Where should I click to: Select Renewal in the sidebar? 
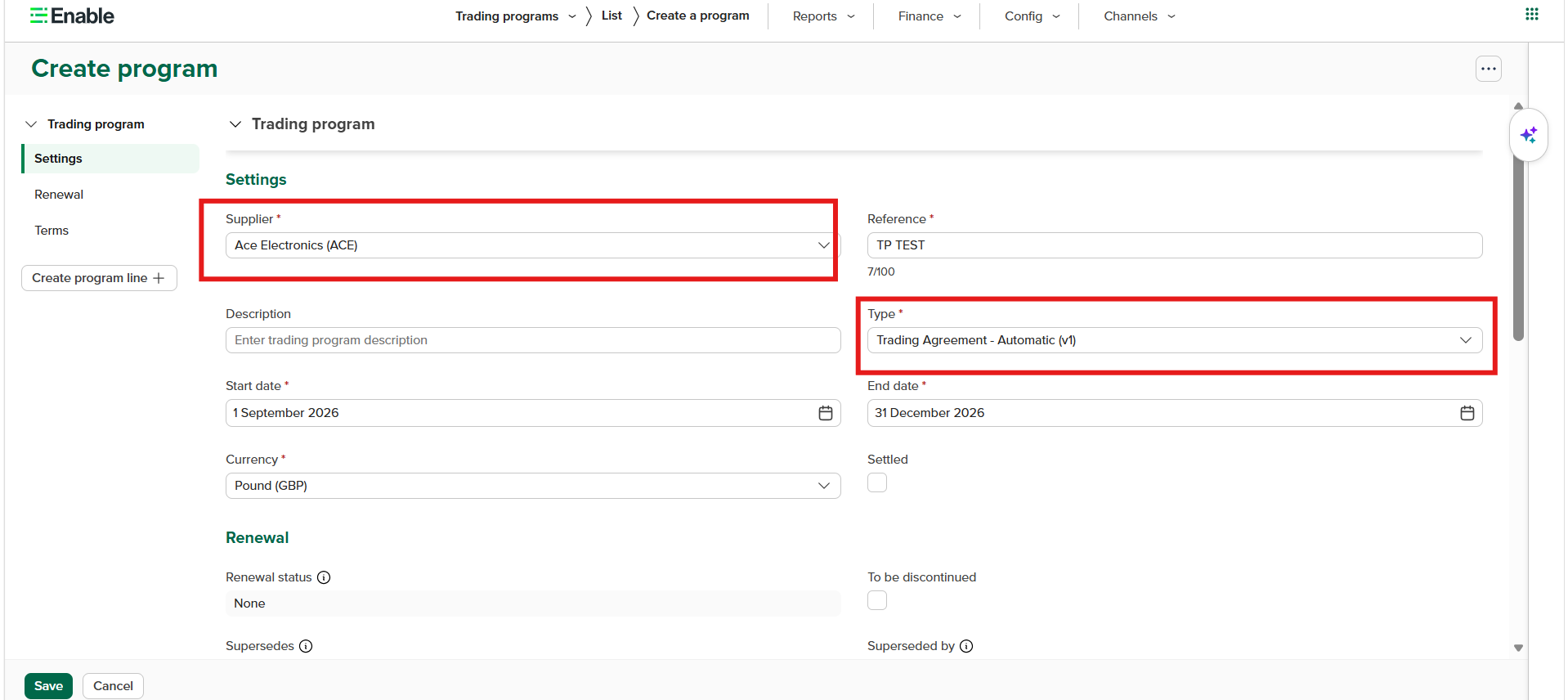(59, 195)
